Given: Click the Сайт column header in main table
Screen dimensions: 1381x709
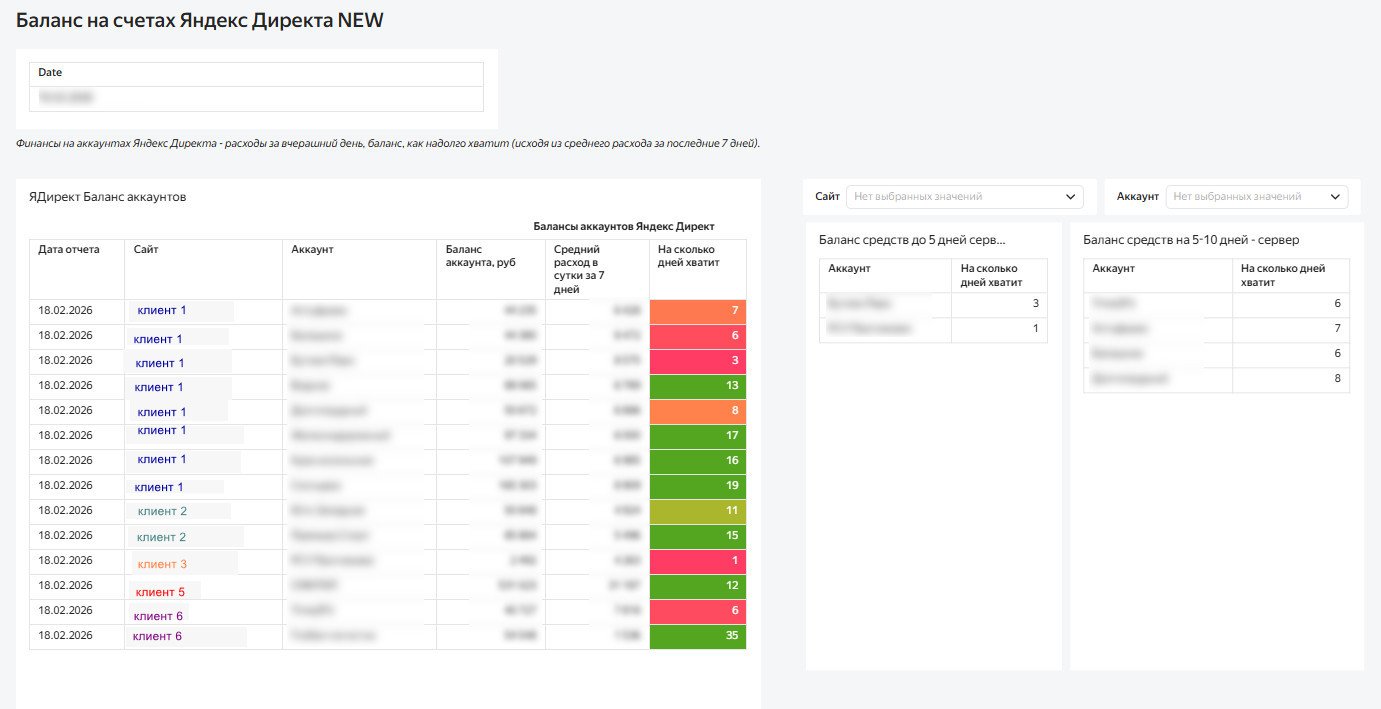Looking at the screenshot, I should pos(204,269).
